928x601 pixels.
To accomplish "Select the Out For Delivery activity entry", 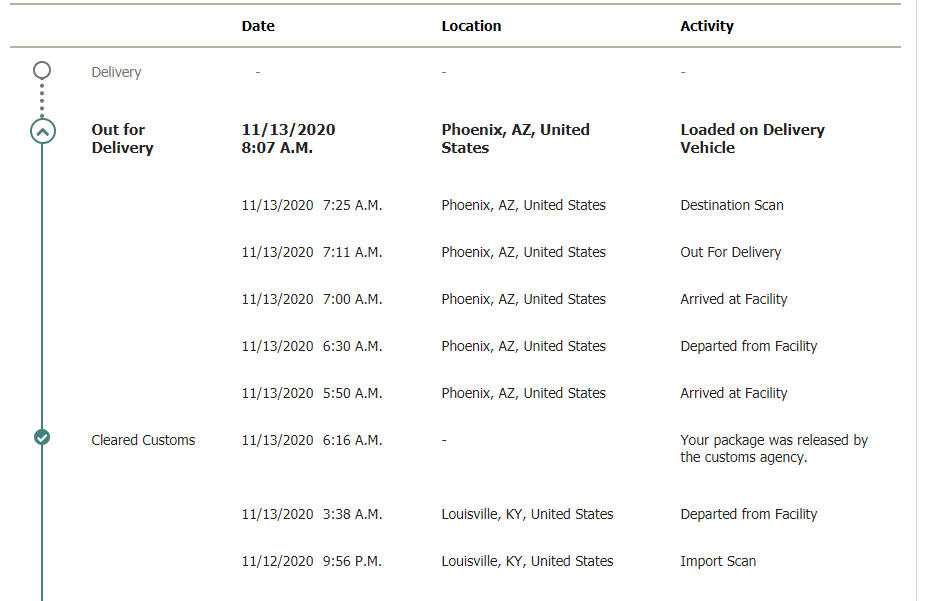I will coord(731,252).
